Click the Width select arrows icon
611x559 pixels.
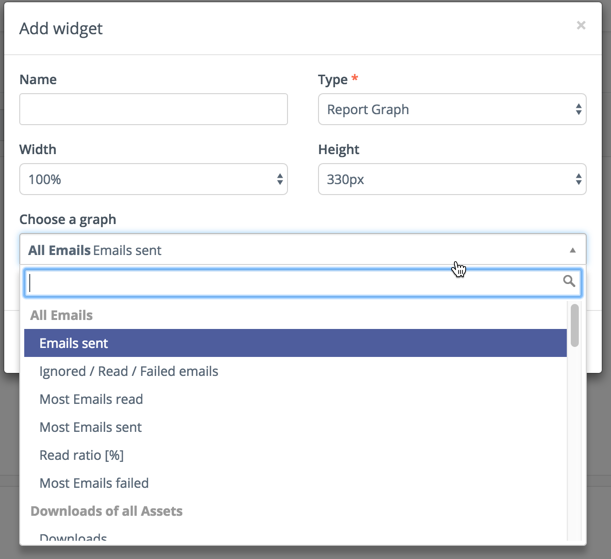click(x=280, y=180)
